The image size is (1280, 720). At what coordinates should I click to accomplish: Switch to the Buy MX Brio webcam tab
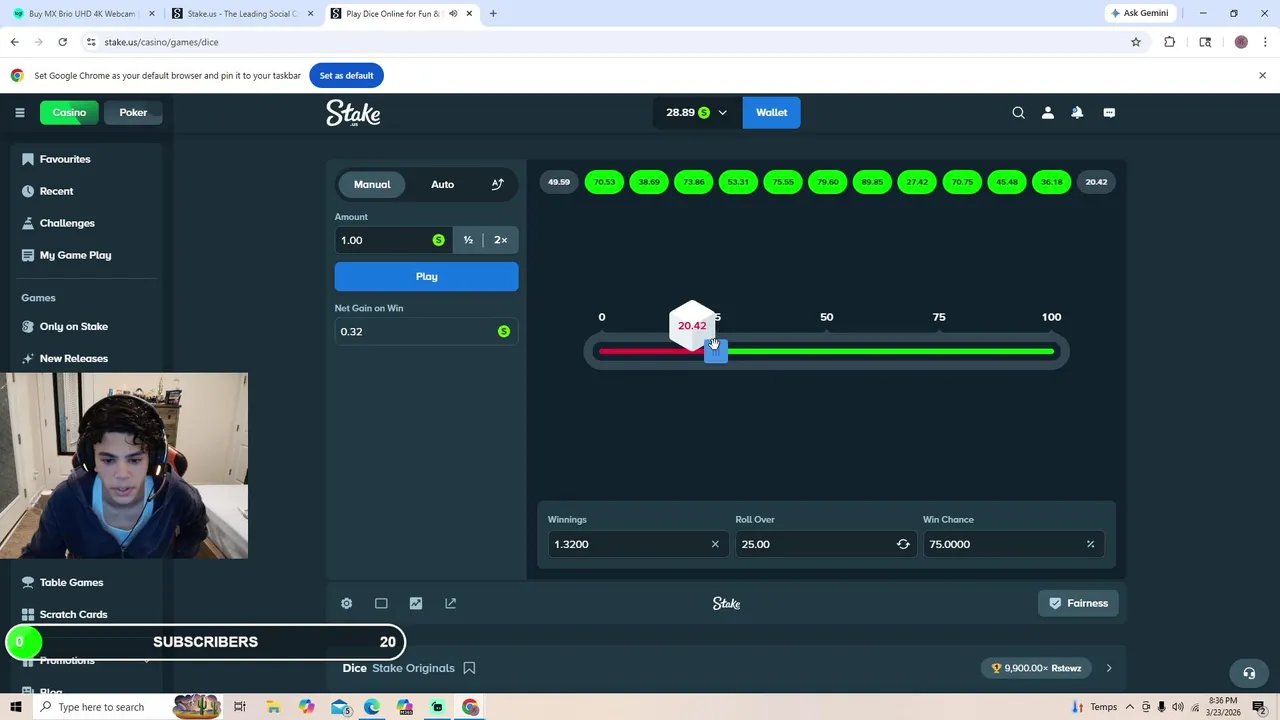tap(82, 14)
